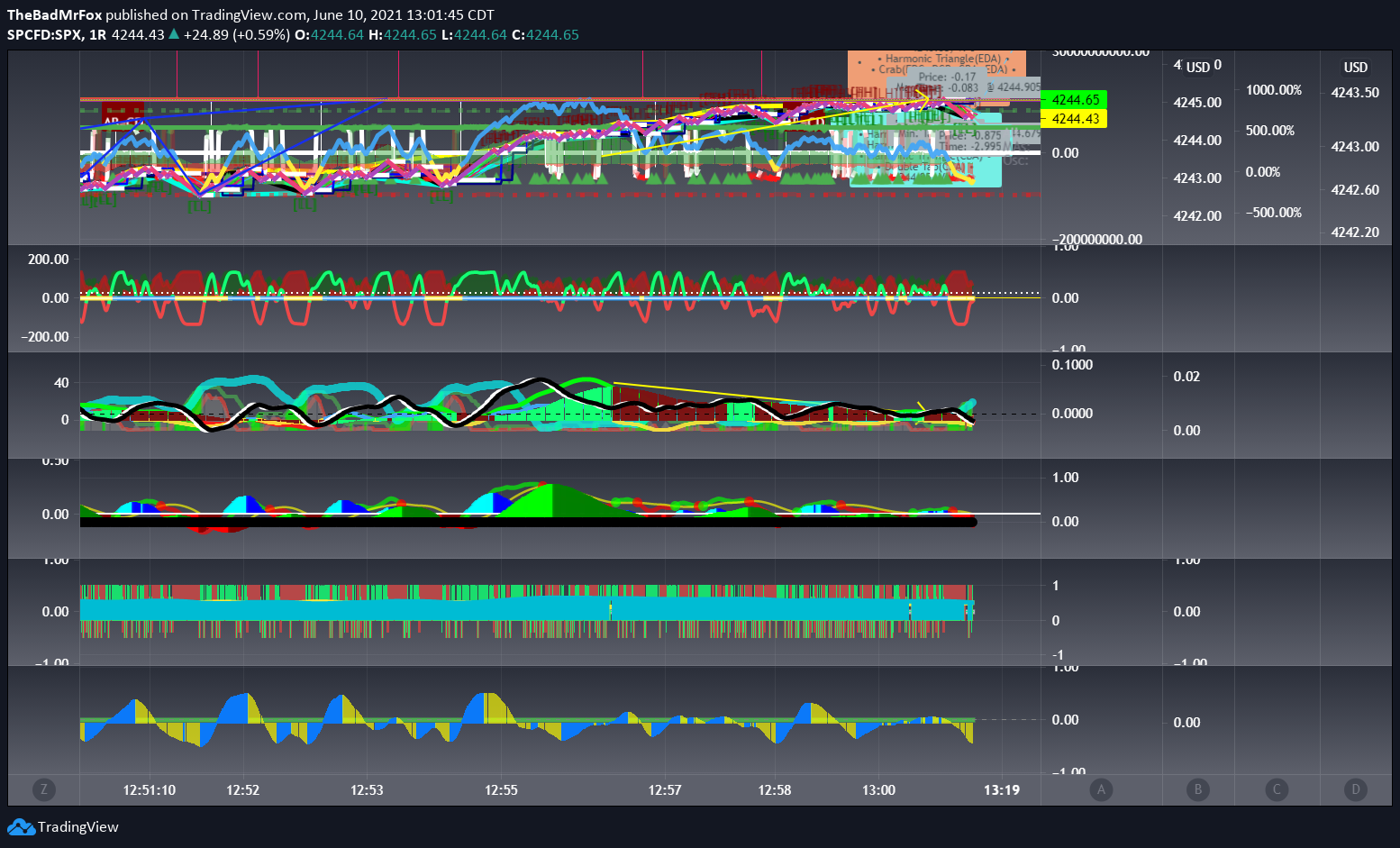
Task: Click the USD label on the far-right scale
Action: tap(1356, 68)
